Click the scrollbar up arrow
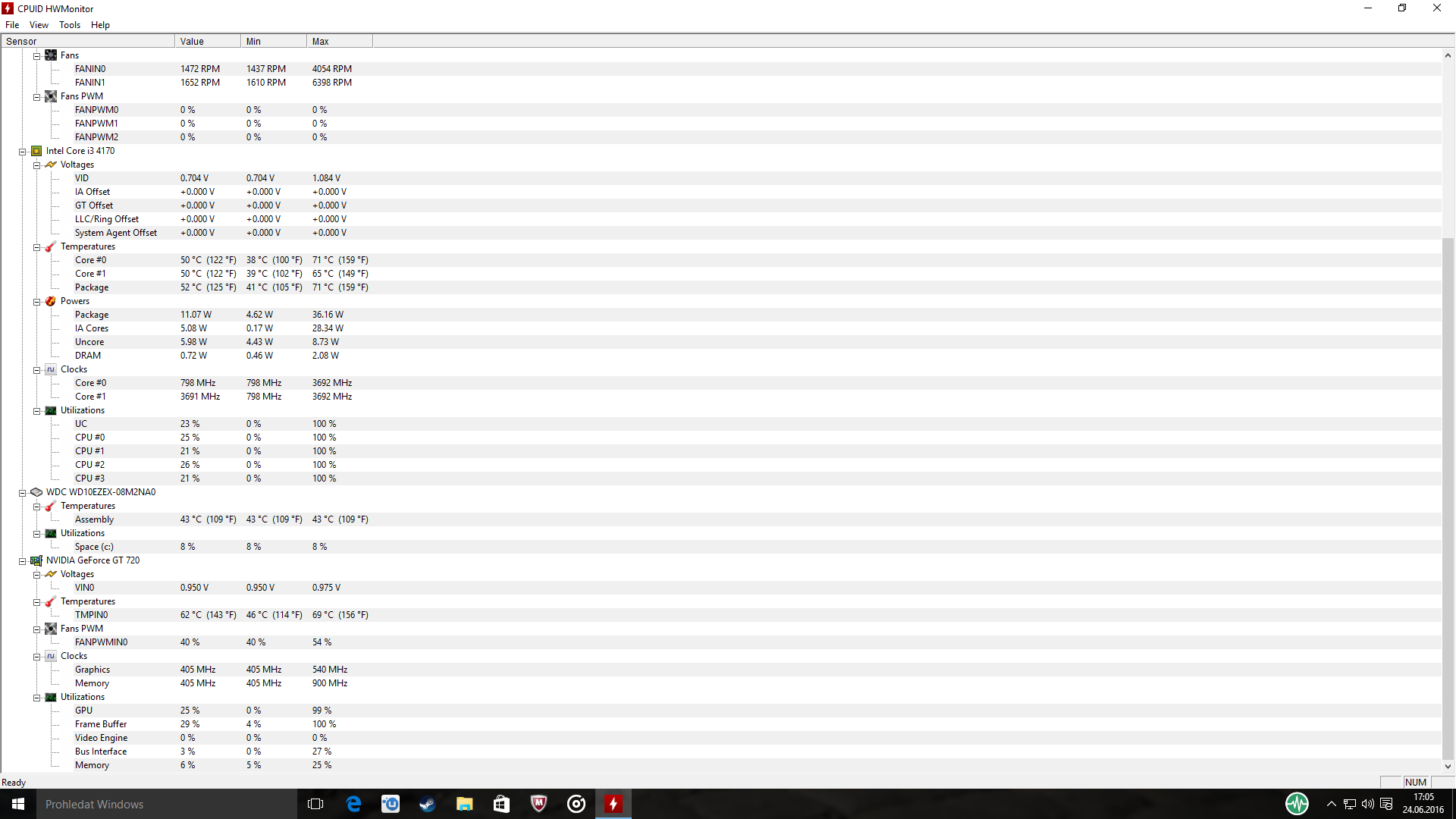Screen dimensions: 1456x819 click(1448, 55)
